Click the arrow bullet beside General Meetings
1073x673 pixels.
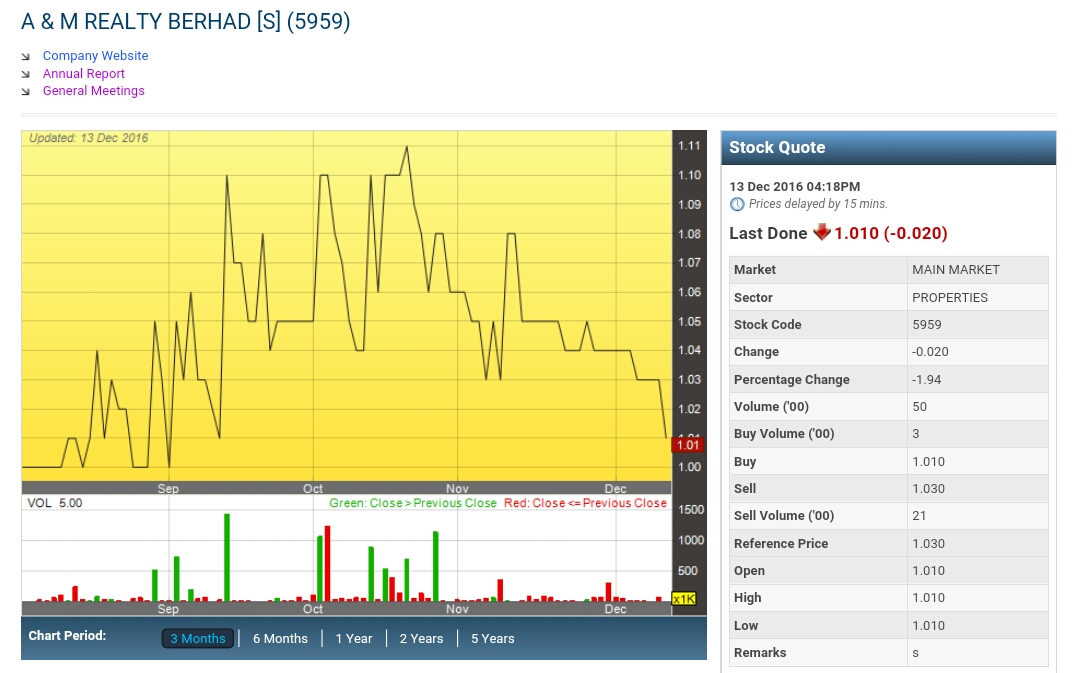click(26, 91)
